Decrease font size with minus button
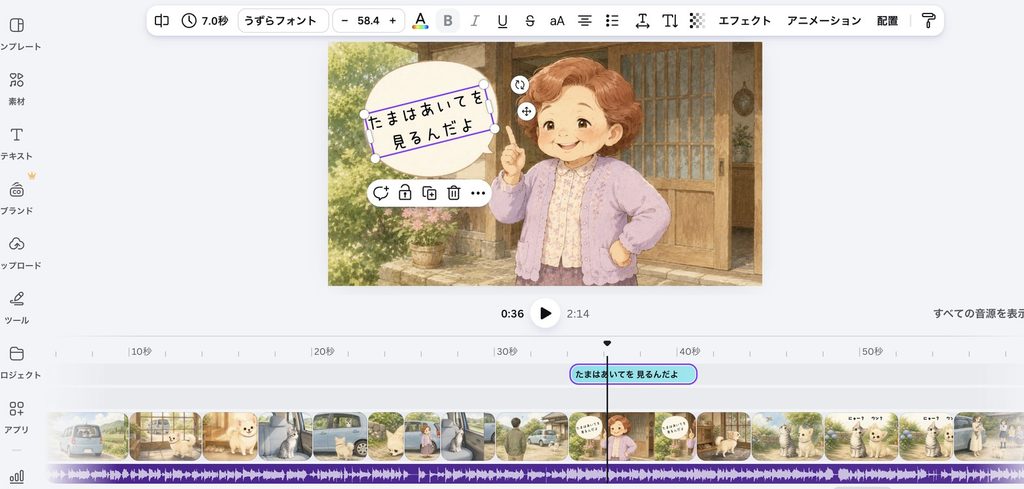1024x489 pixels. tap(345, 21)
